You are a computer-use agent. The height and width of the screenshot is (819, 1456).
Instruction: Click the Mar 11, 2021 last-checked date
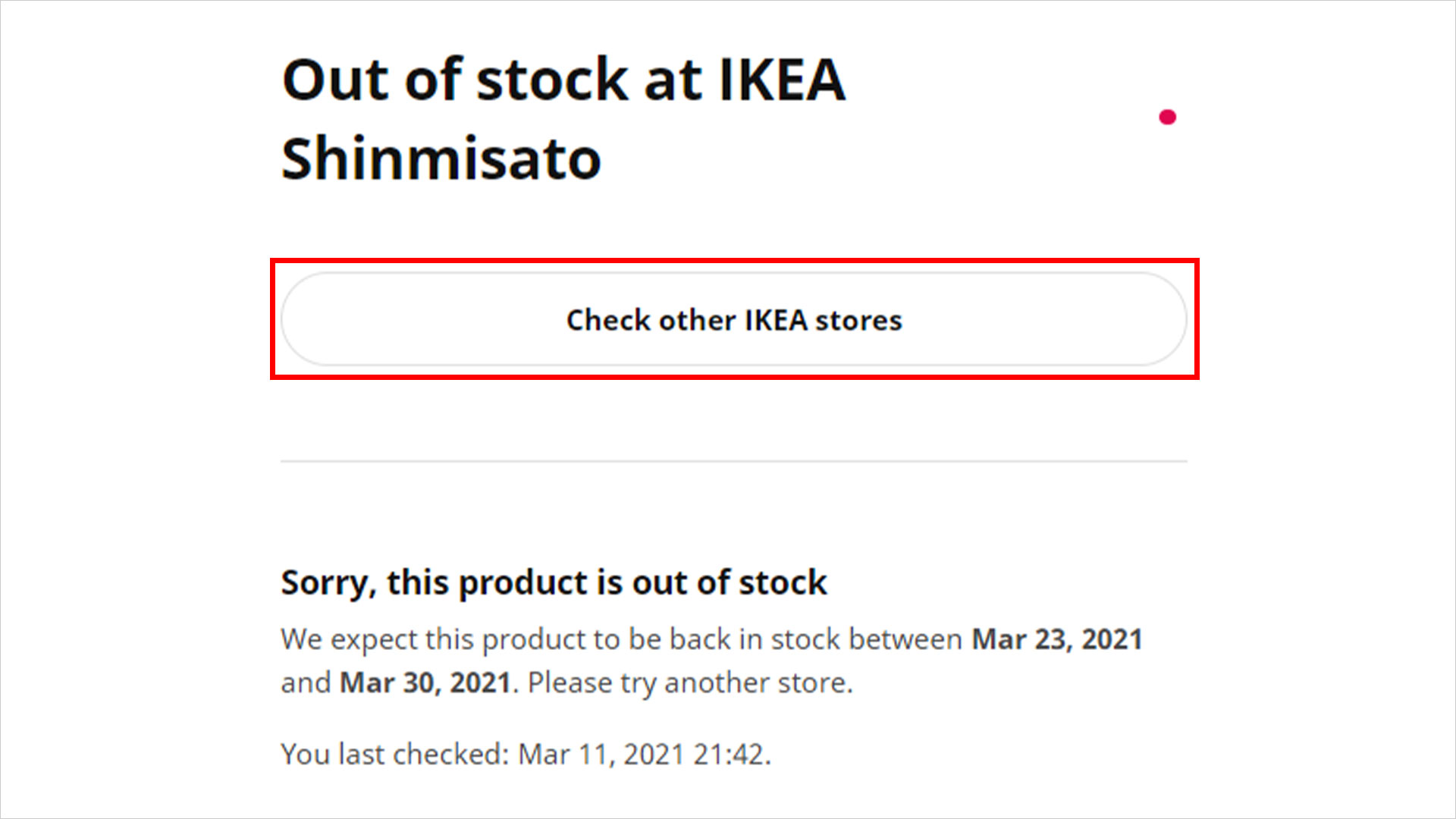(601, 755)
